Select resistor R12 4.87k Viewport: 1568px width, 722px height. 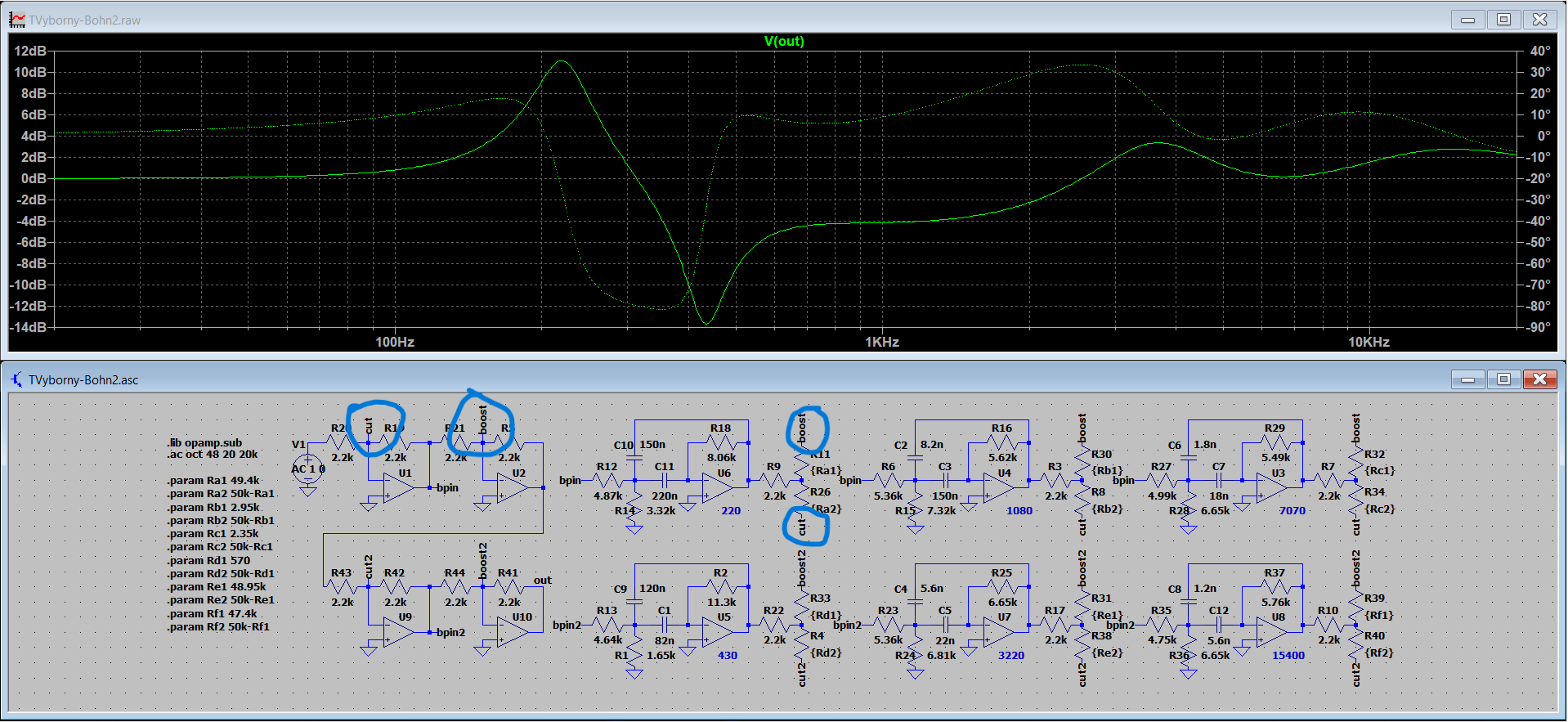[607, 482]
